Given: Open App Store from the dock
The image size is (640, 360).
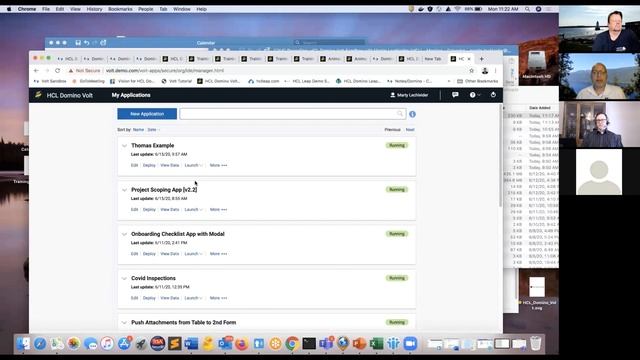Looking at the screenshot, I should (124, 343).
